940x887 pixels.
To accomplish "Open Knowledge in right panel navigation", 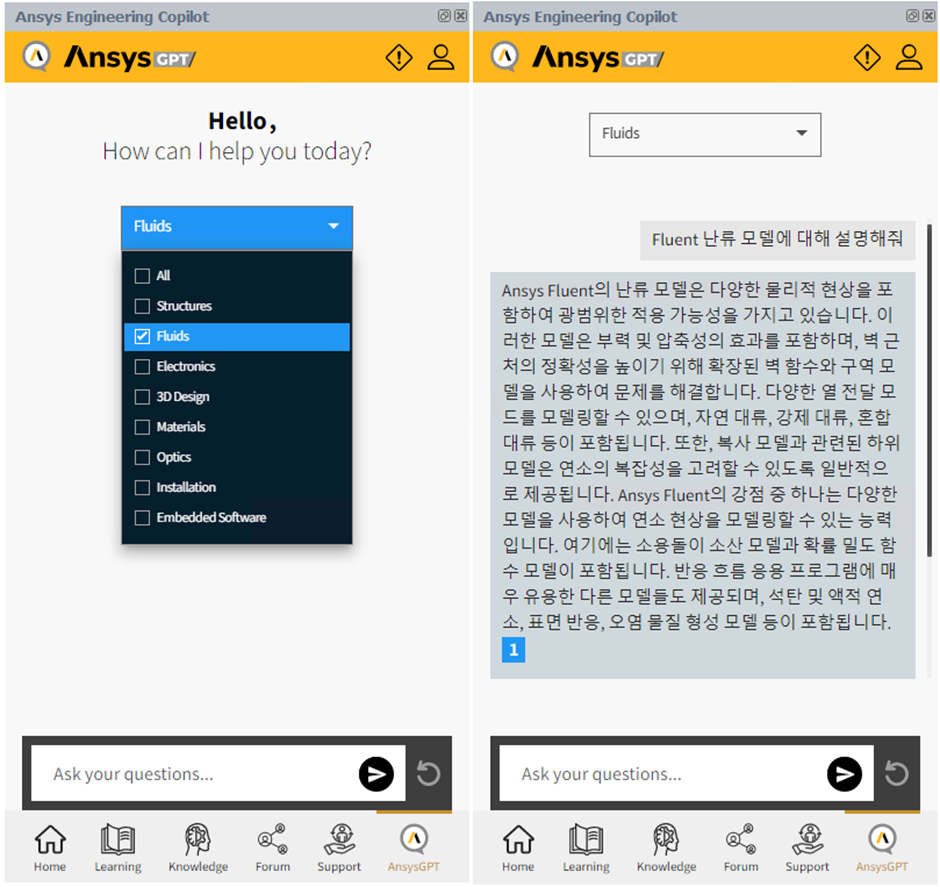I will [x=666, y=847].
